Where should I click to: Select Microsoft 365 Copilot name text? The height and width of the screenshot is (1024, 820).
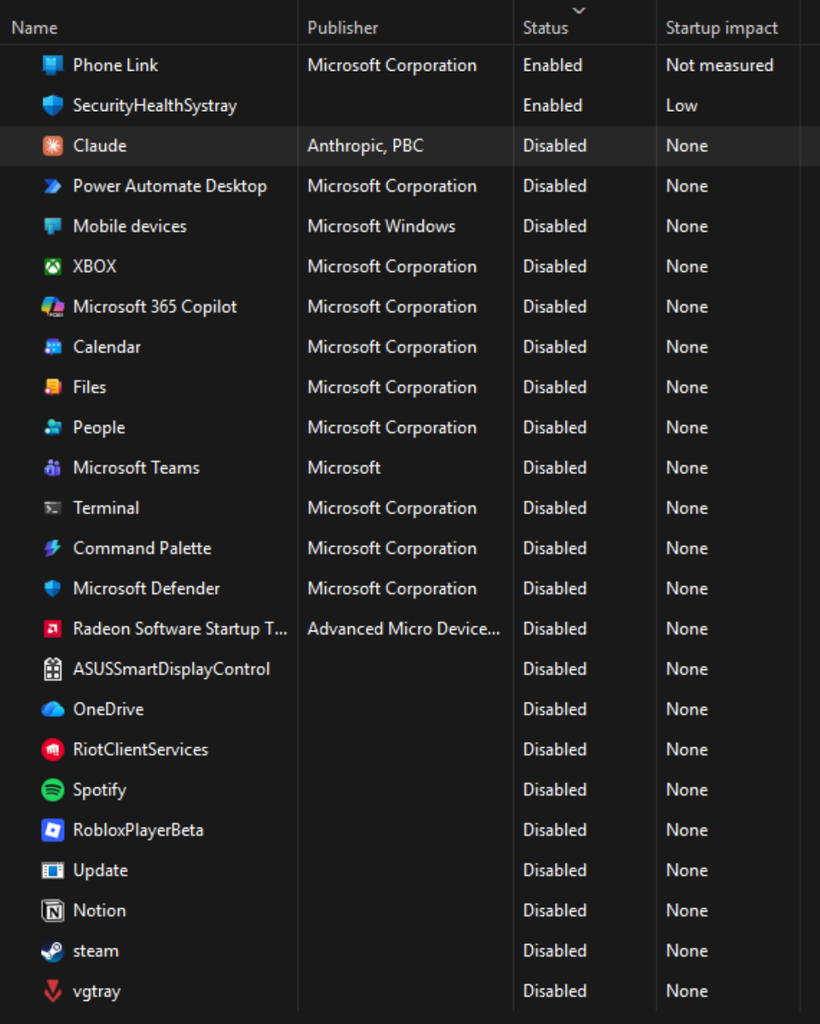[x=155, y=307]
